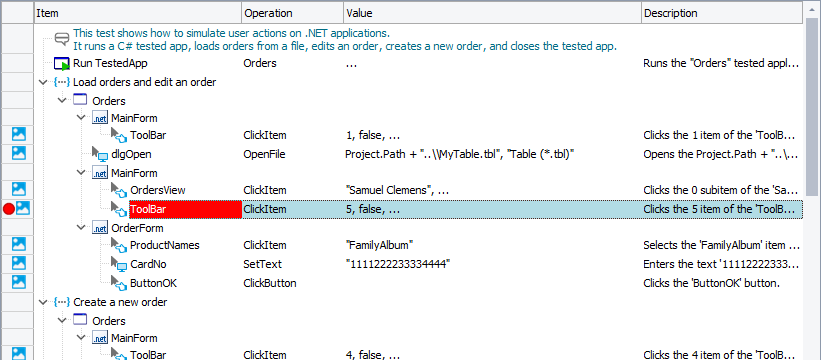Click the image icon in the ProductNames row gutter
The height and width of the screenshot is (360, 821).
(18, 244)
